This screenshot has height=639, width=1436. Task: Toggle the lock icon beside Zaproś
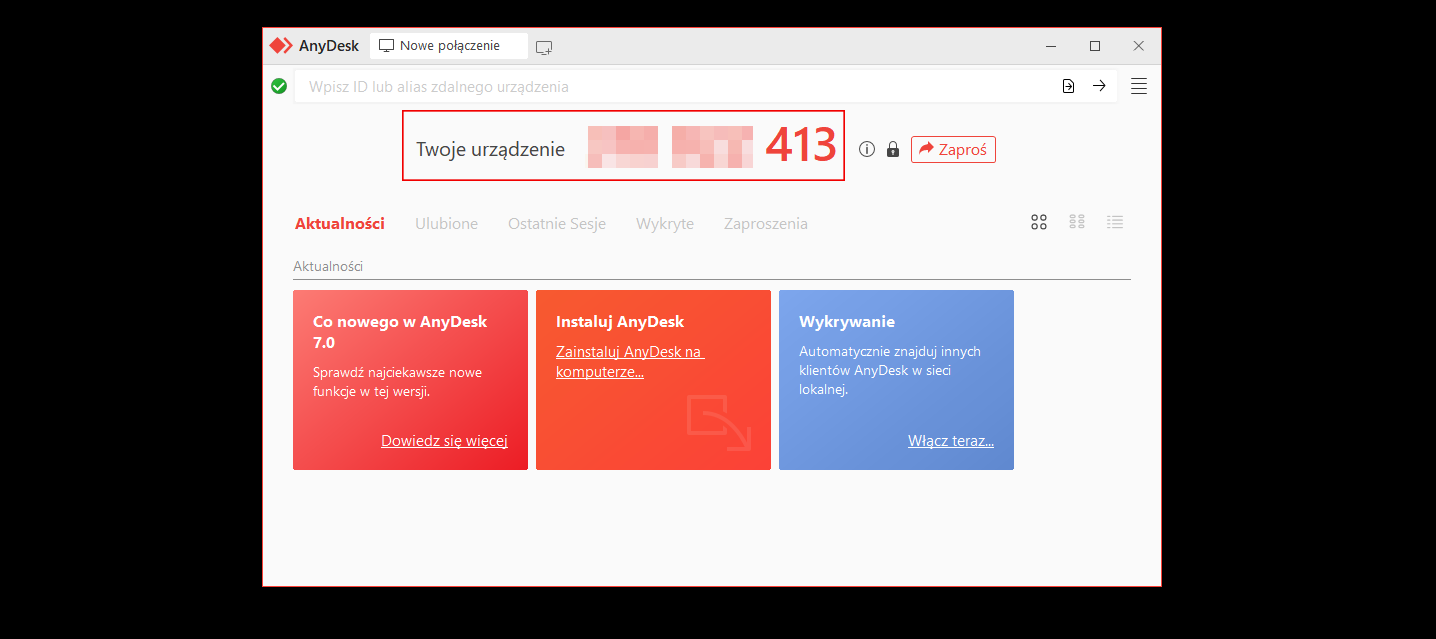click(x=892, y=148)
